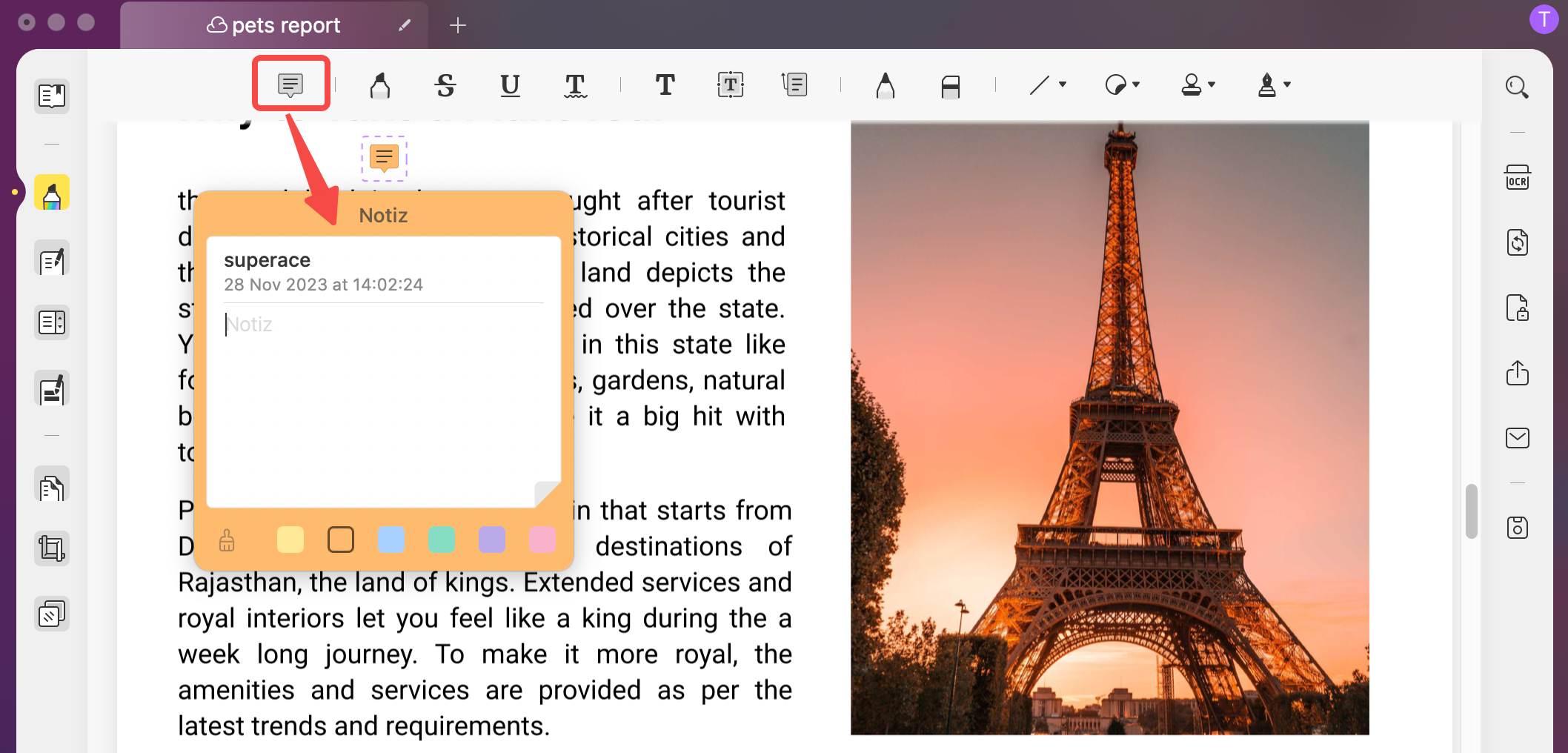Open the Fill and Sign sidebar icon
Screen dimensions: 1568x753
[x=52, y=388]
